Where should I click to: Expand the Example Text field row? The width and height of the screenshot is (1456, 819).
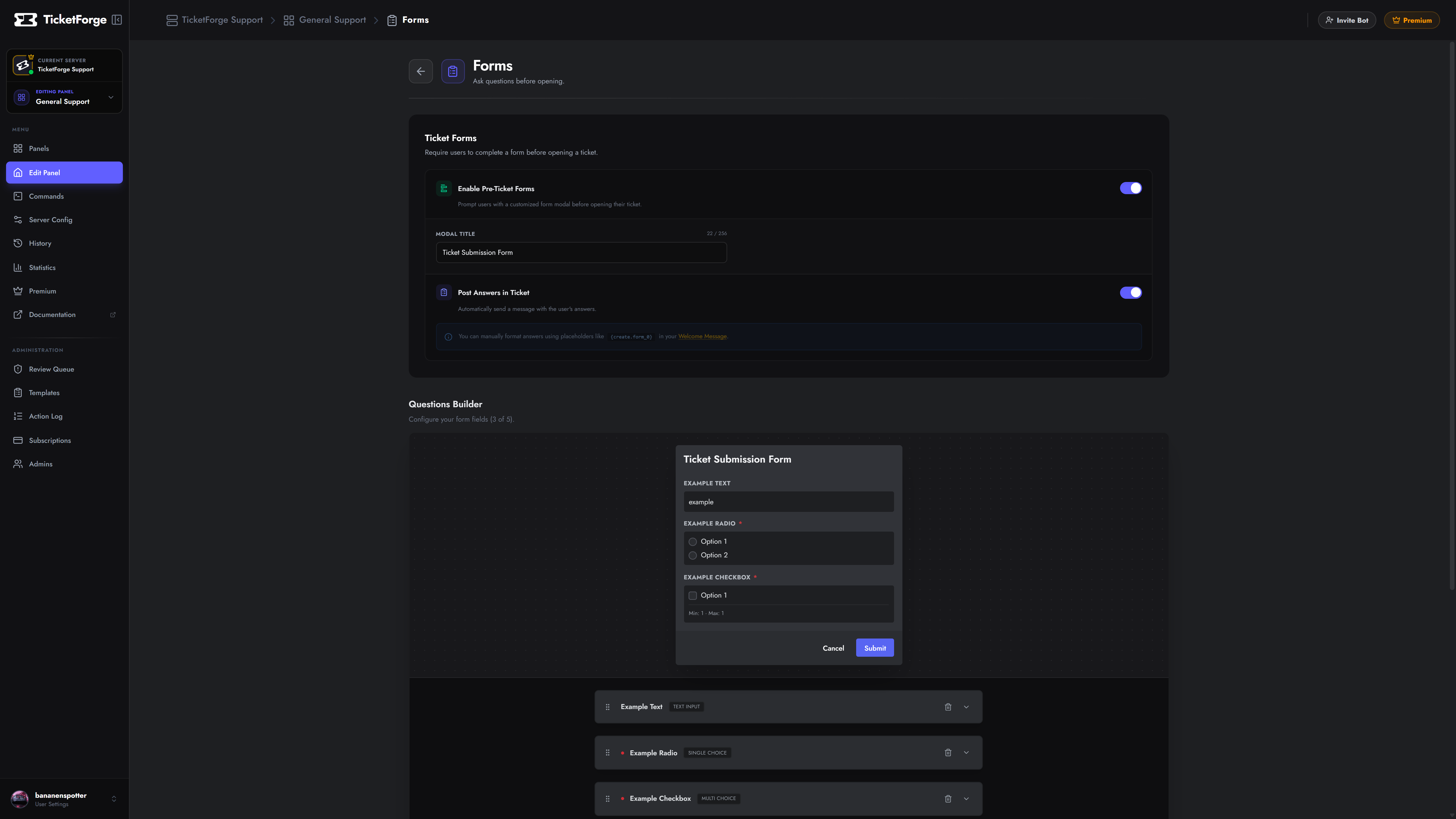click(966, 707)
